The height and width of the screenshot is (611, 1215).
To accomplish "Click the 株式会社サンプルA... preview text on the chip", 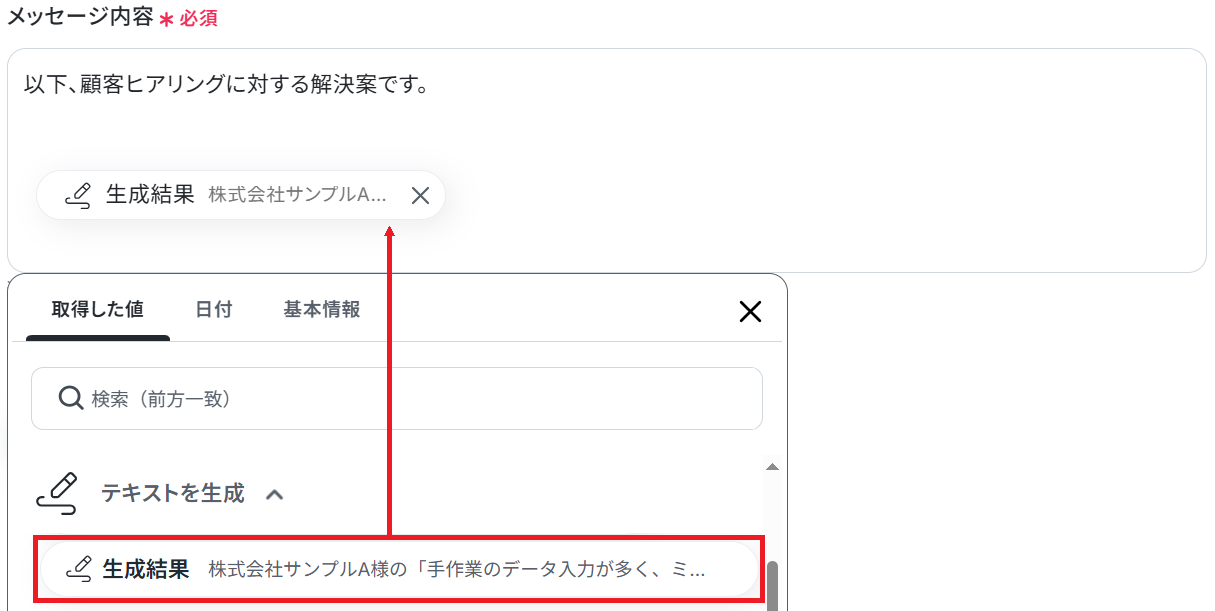I will click(x=297, y=195).
